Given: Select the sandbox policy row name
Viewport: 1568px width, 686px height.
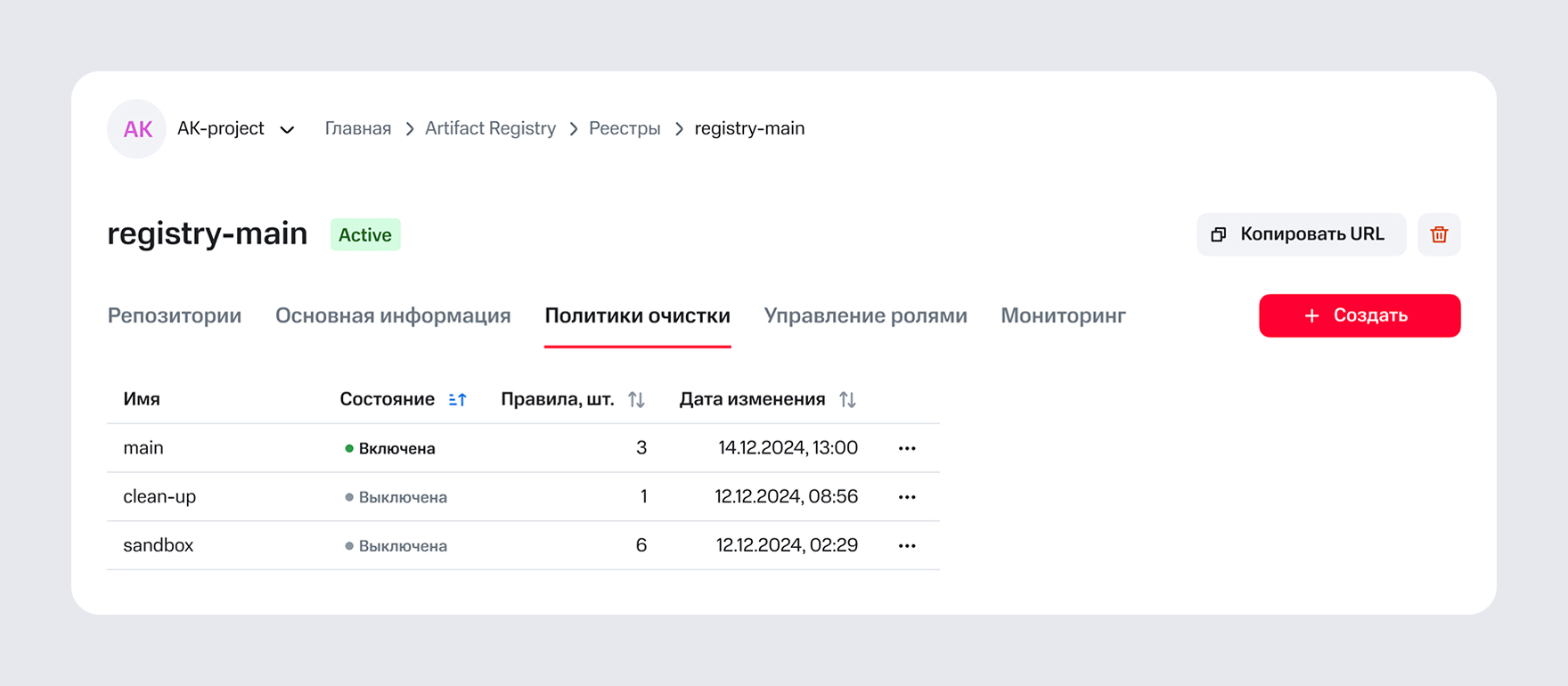Looking at the screenshot, I should coord(159,545).
